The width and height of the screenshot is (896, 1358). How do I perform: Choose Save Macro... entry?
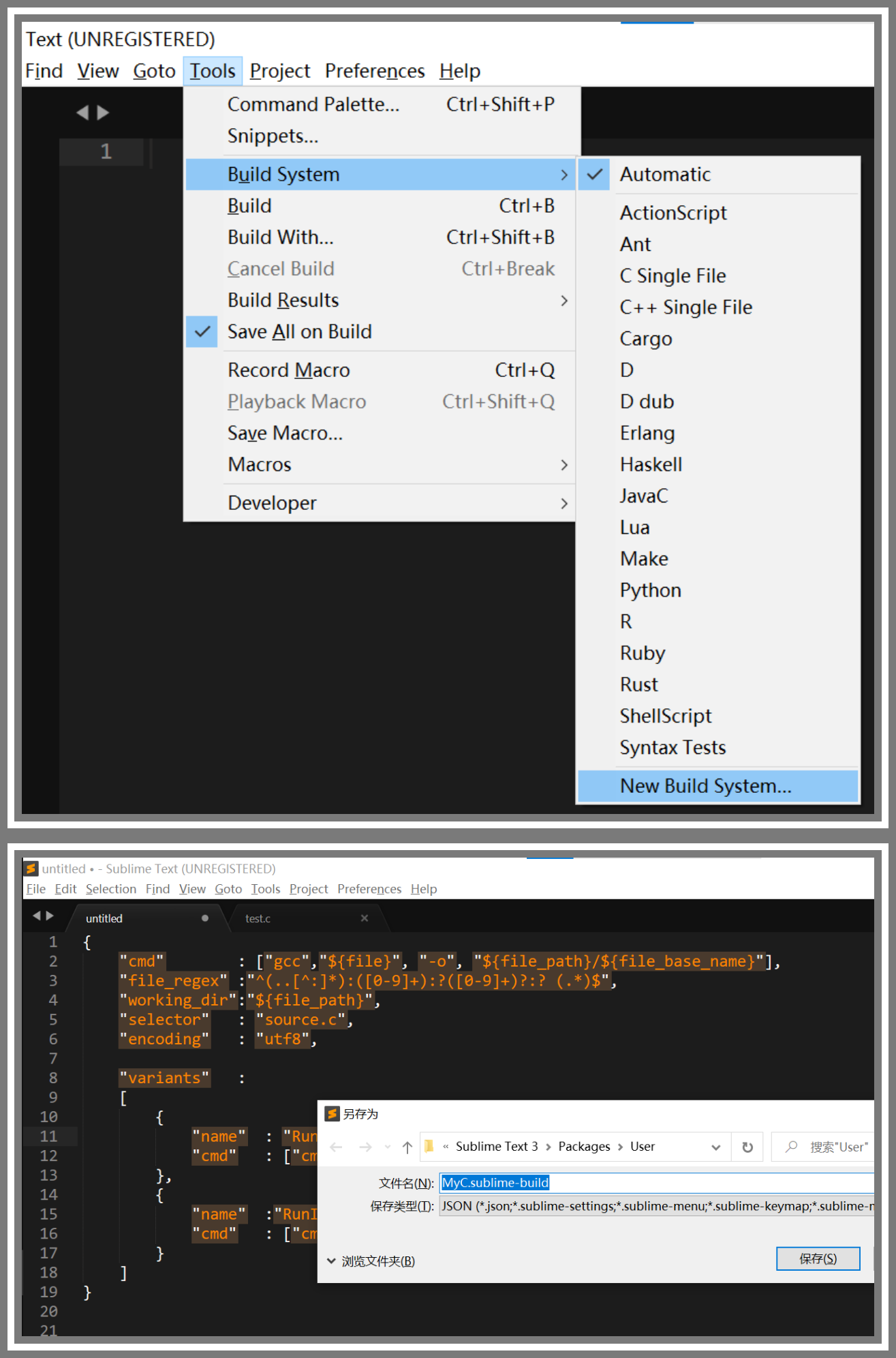click(381, 434)
